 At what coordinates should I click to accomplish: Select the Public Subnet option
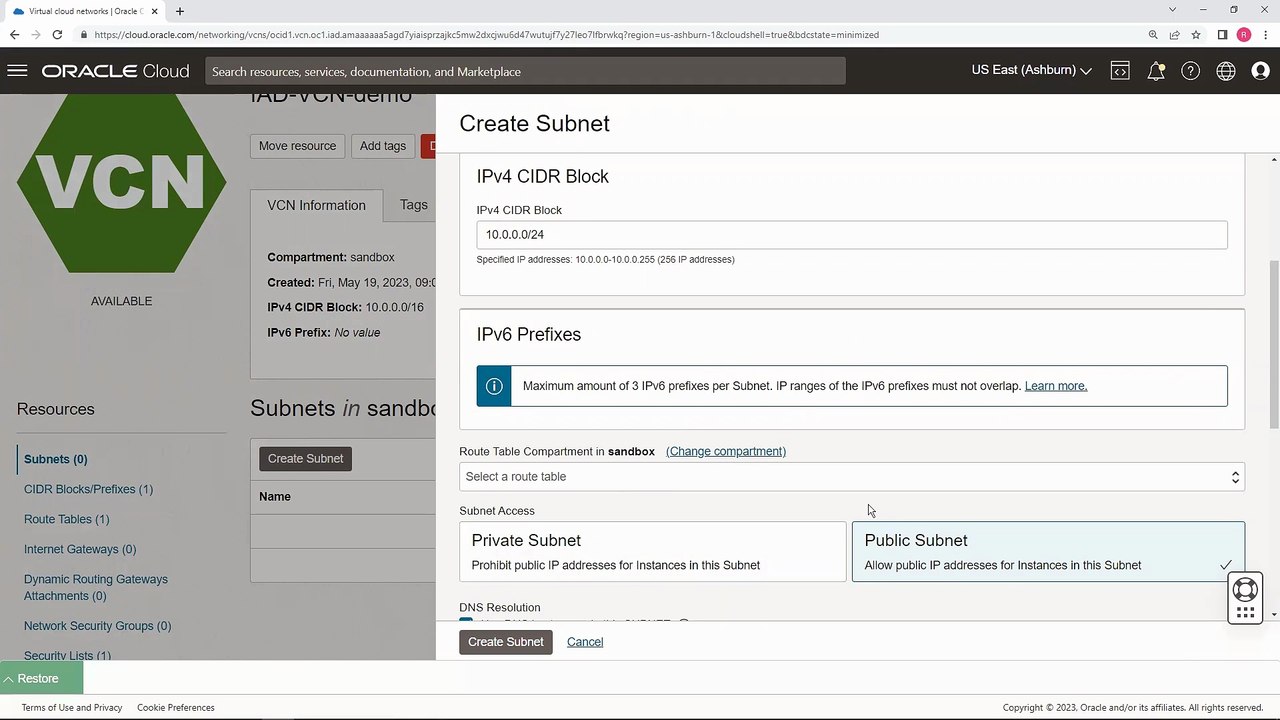click(1048, 551)
